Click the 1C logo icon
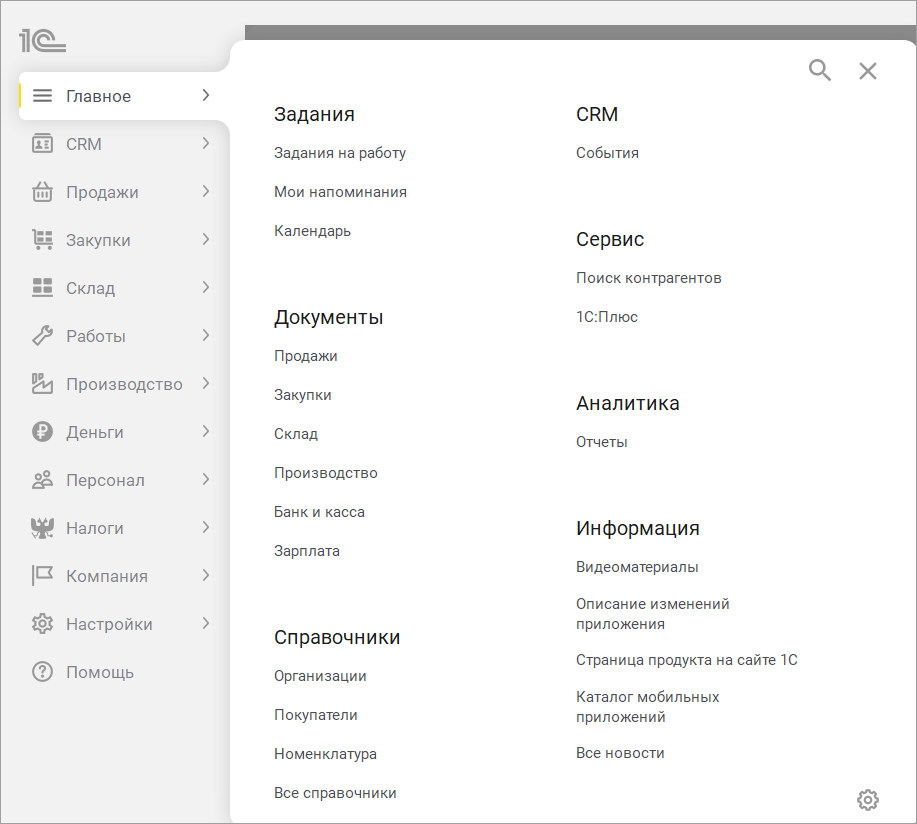Image resolution: width=917 pixels, height=824 pixels. point(42,41)
